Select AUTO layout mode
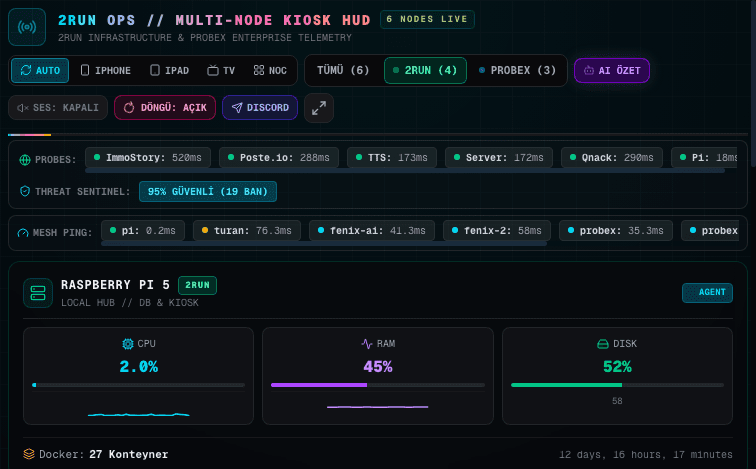 point(40,70)
